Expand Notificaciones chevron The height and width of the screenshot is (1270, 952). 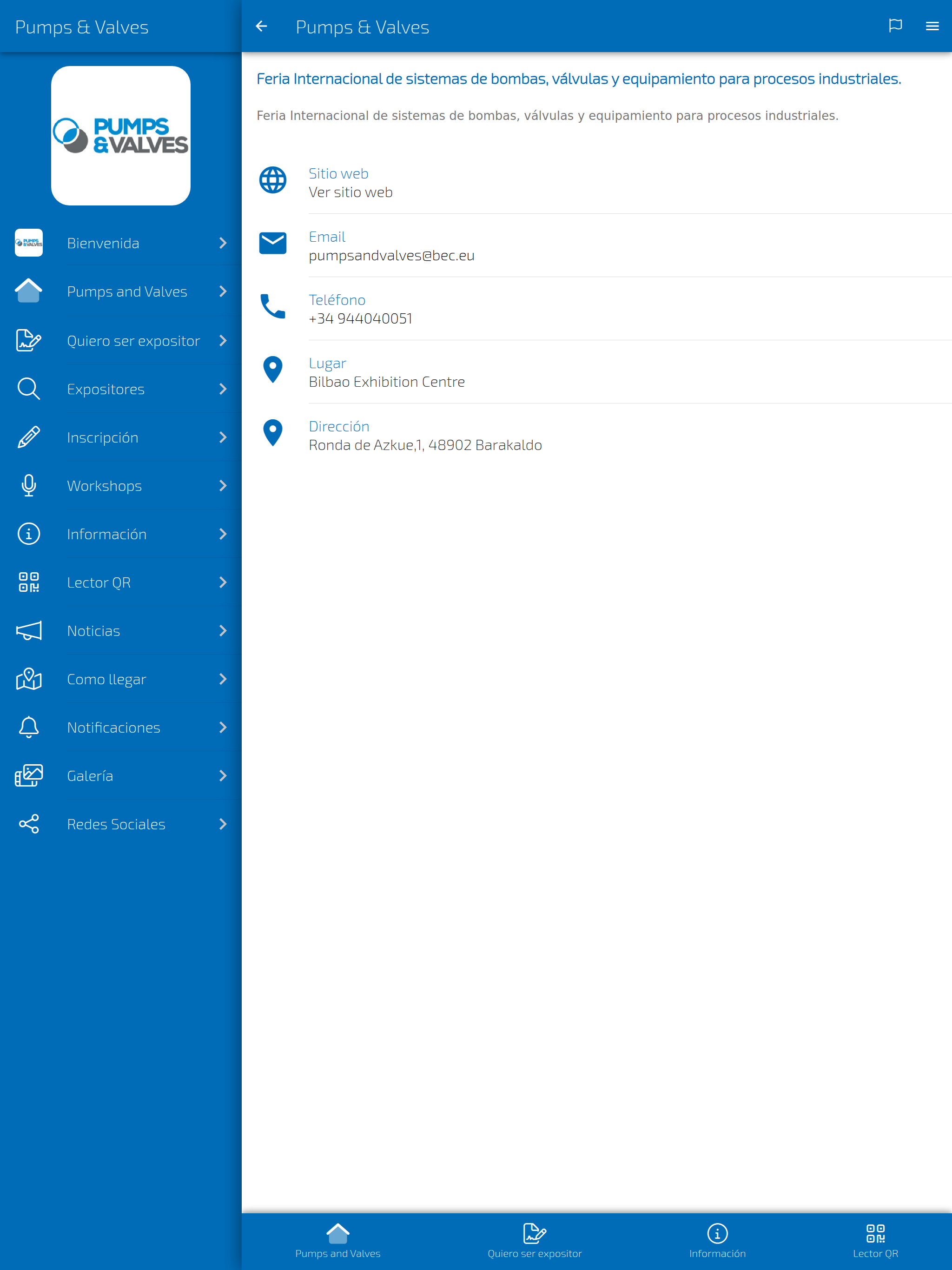click(223, 727)
